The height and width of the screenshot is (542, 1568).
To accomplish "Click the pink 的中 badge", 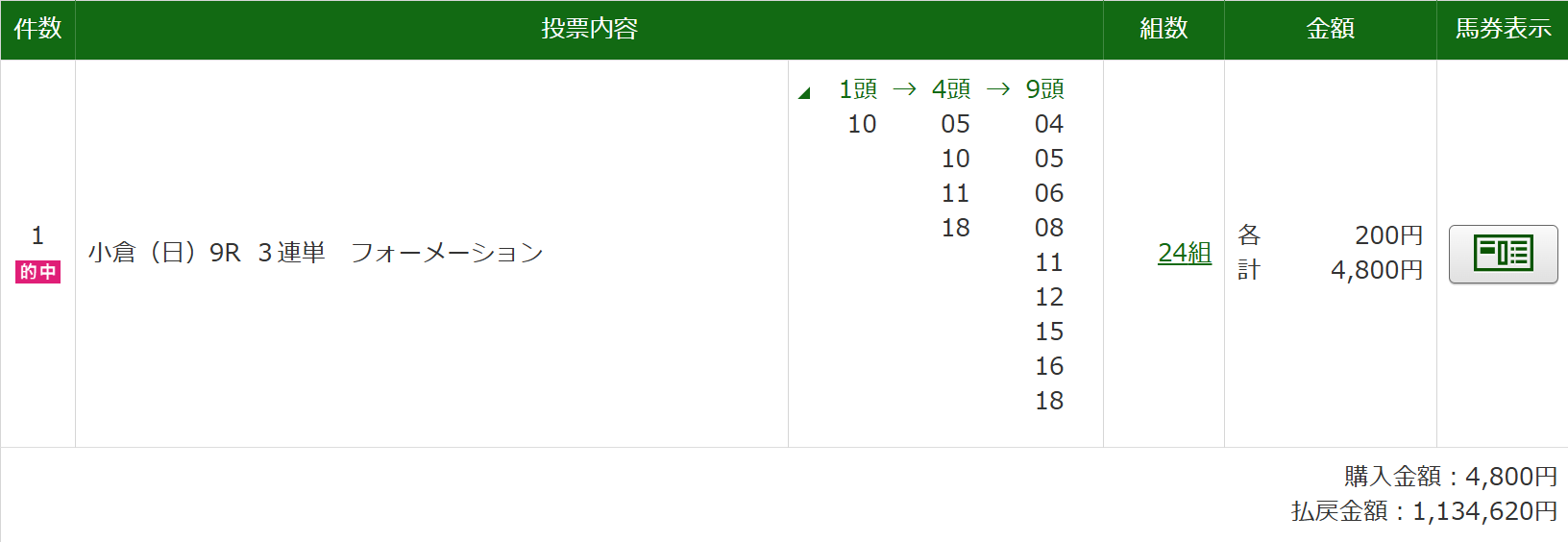I will [37, 272].
